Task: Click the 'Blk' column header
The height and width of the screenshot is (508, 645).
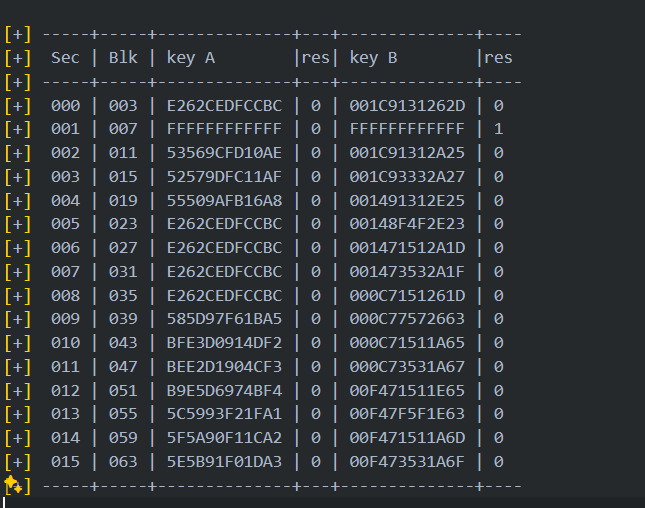Action: [x=122, y=58]
